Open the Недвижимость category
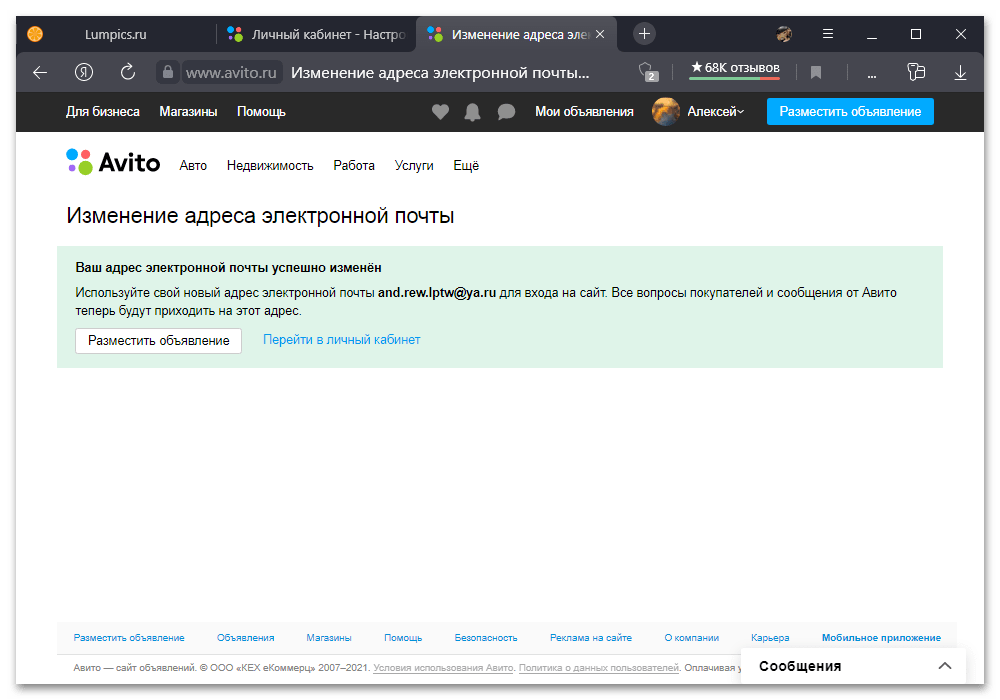The image size is (1000, 700). pyautogui.click(x=270, y=166)
